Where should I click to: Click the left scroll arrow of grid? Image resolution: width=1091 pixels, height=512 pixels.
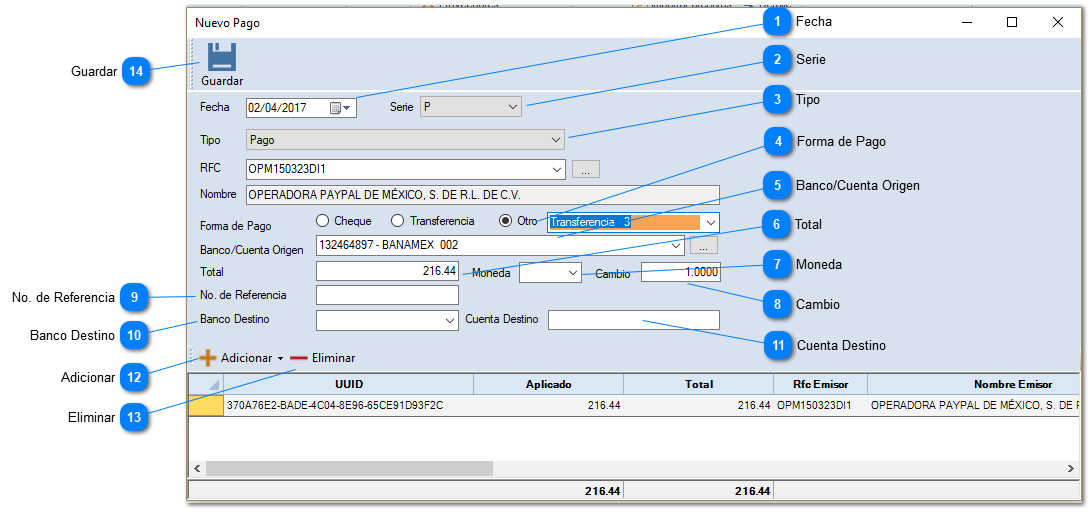coord(197,468)
